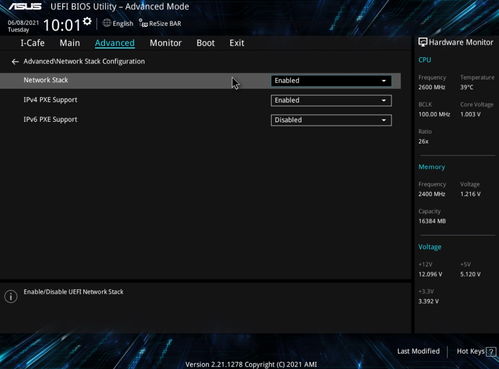Open the Network Stack dropdown
This screenshot has width=499, height=369.
pos(331,81)
